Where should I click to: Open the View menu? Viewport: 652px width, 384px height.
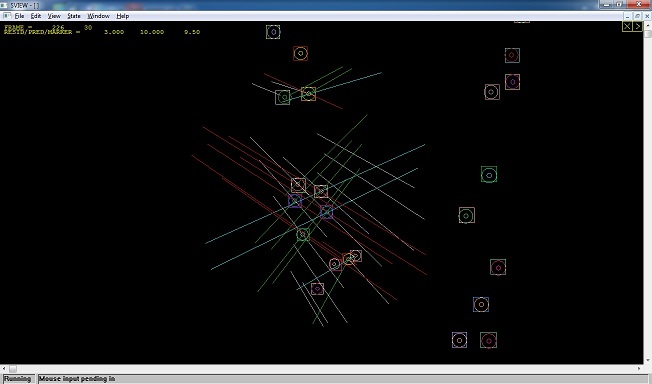tap(54, 16)
